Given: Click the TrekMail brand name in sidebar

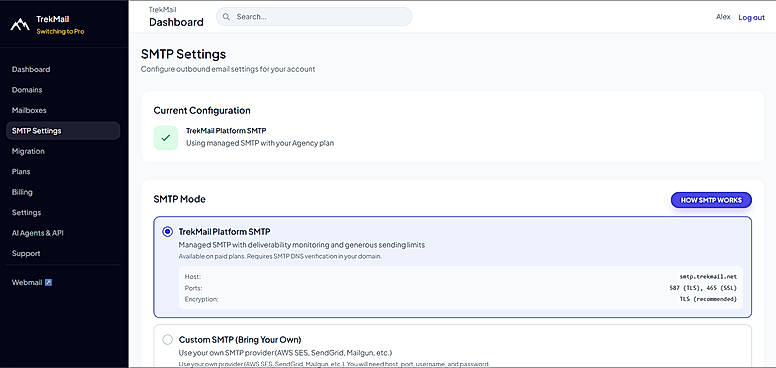Looking at the screenshot, I should pos(52,19).
